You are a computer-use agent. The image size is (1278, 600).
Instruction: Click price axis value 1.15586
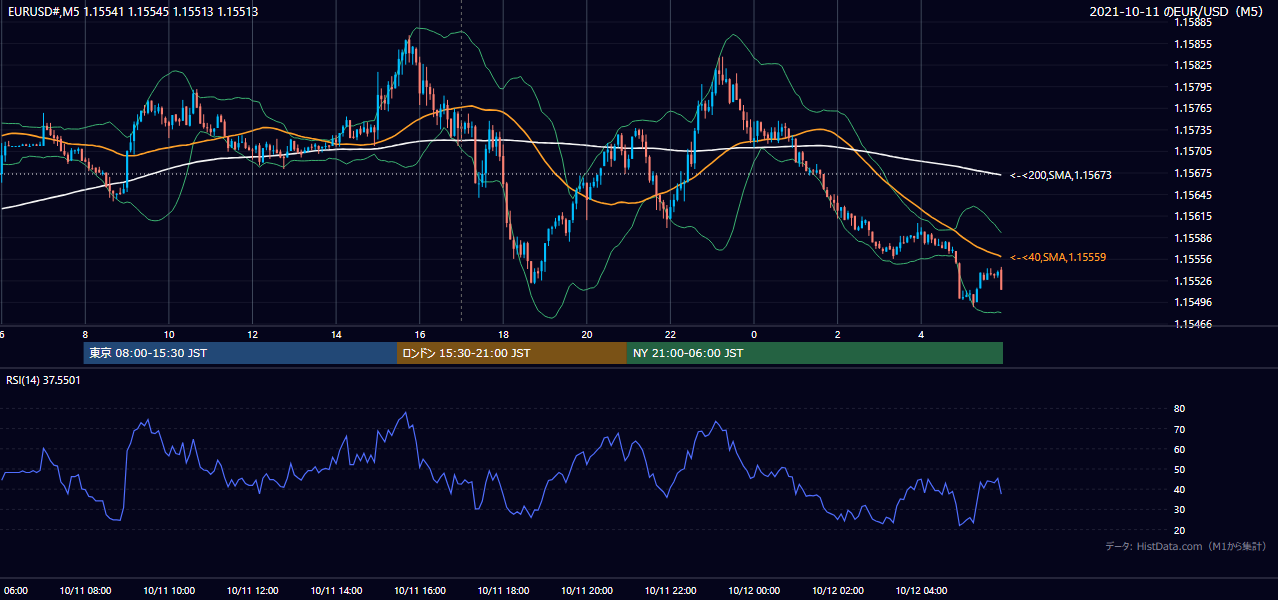(1194, 238)
